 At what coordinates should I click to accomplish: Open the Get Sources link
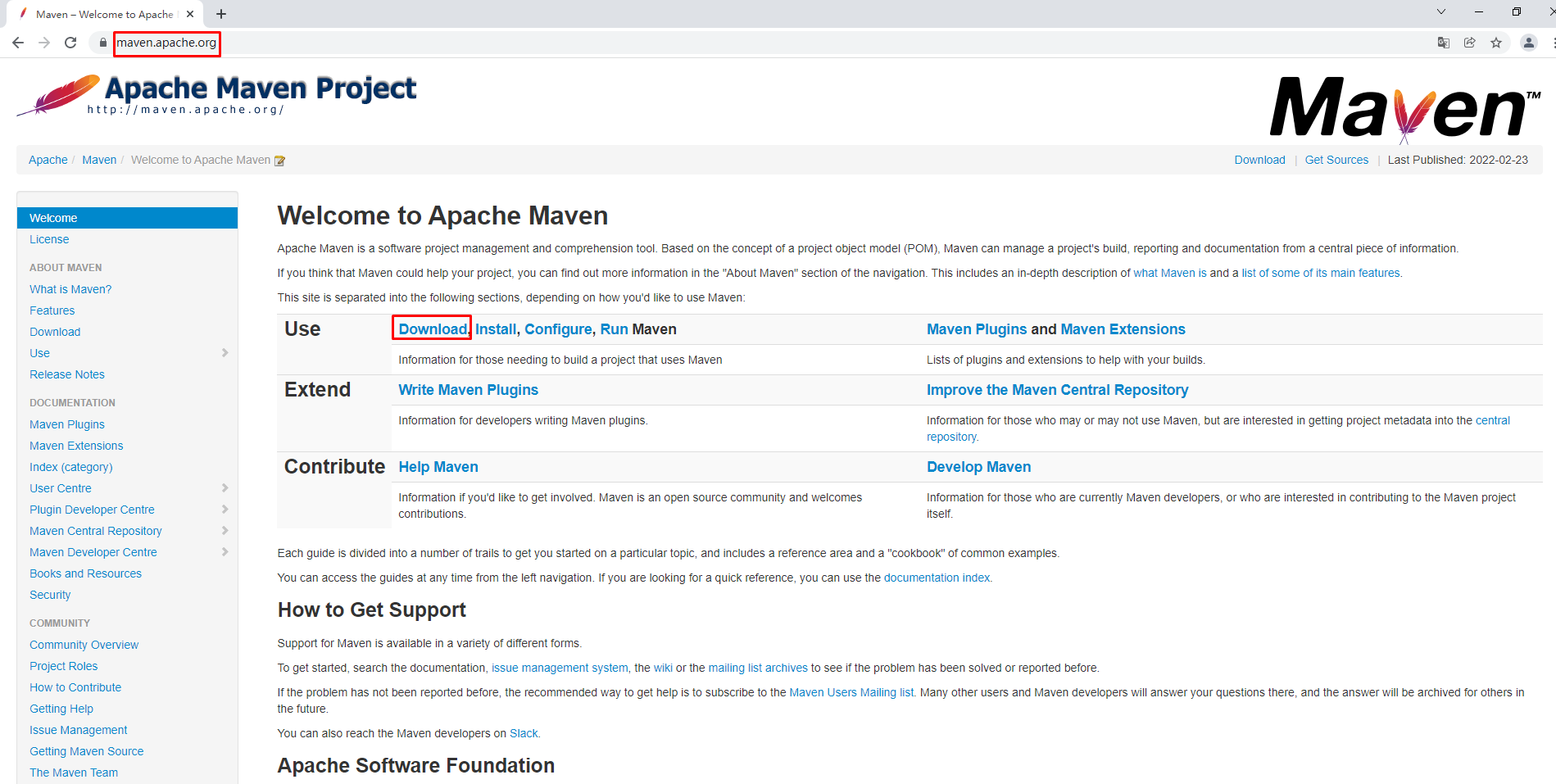(x=1336, y=160)
